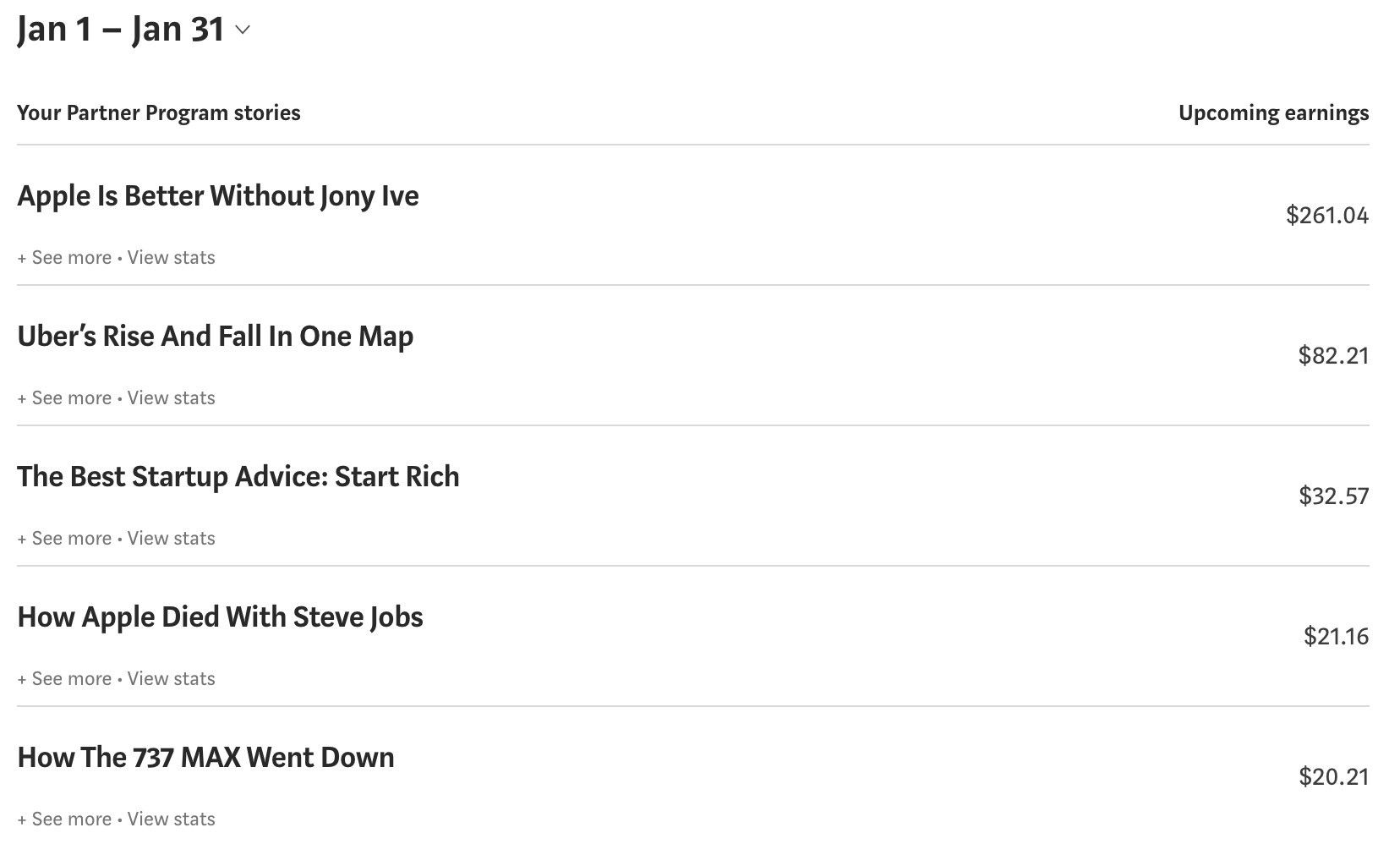This screenshot has width=1400, height=844.
Task: Click the $261.04 earnings amount
Action: click(1327, 216)
